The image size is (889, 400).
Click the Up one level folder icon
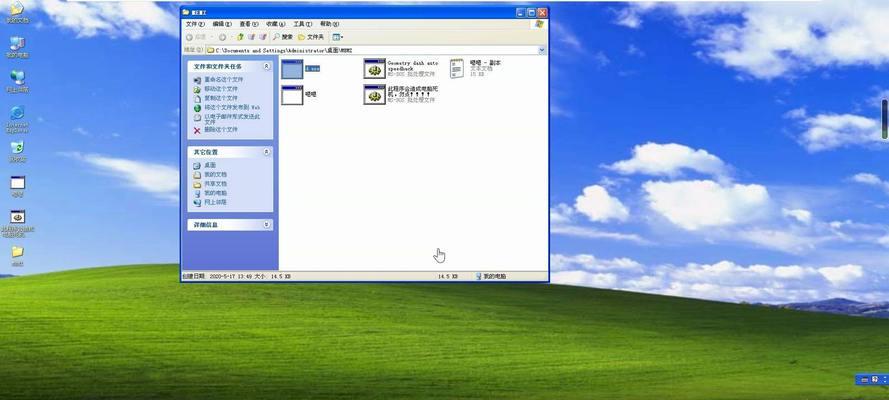point(240,37)
